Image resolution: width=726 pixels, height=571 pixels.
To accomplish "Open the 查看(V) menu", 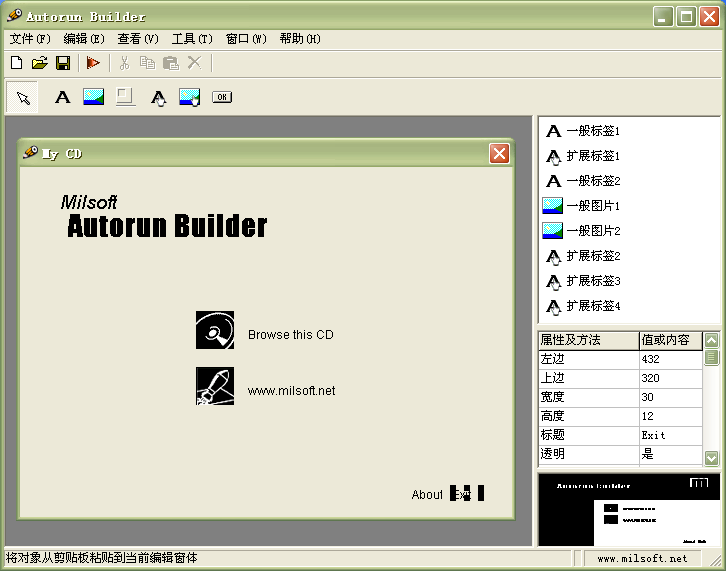I will point(138,39).
